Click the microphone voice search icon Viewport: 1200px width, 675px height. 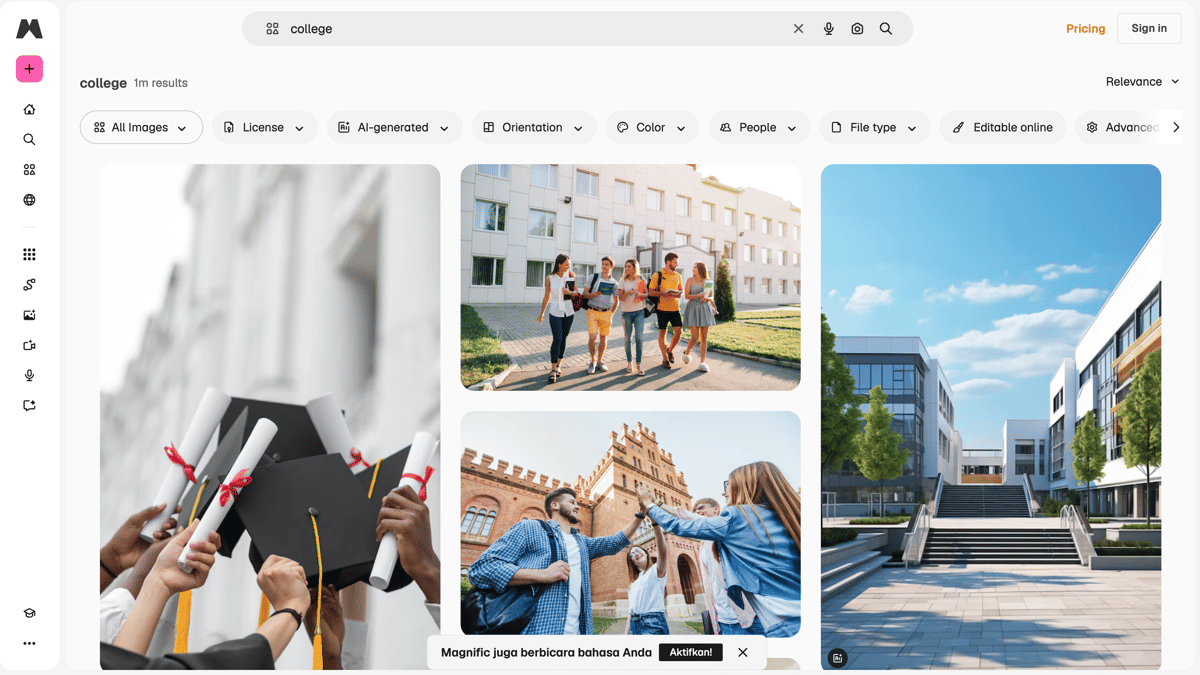(828, 29)
